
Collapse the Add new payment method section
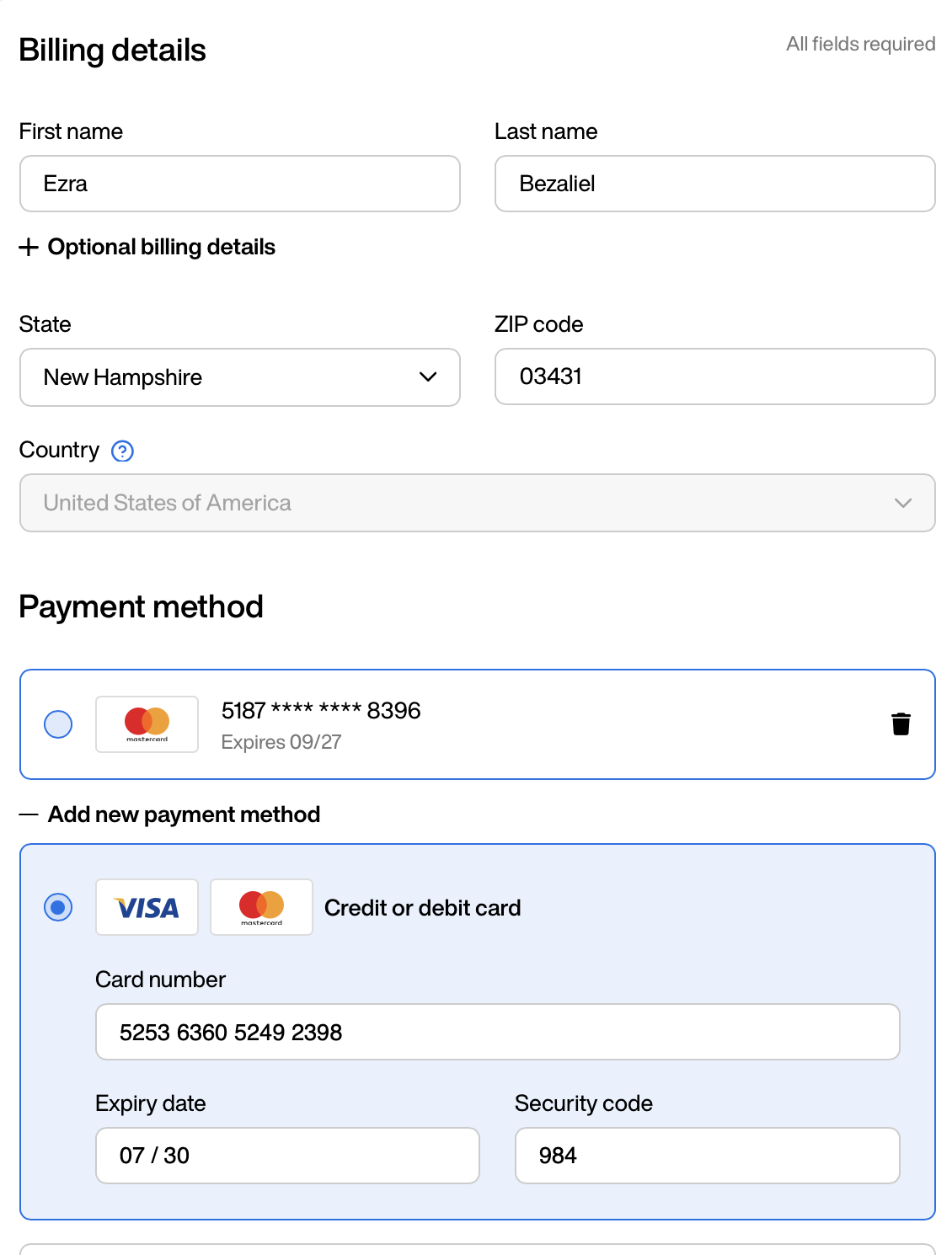169,814
